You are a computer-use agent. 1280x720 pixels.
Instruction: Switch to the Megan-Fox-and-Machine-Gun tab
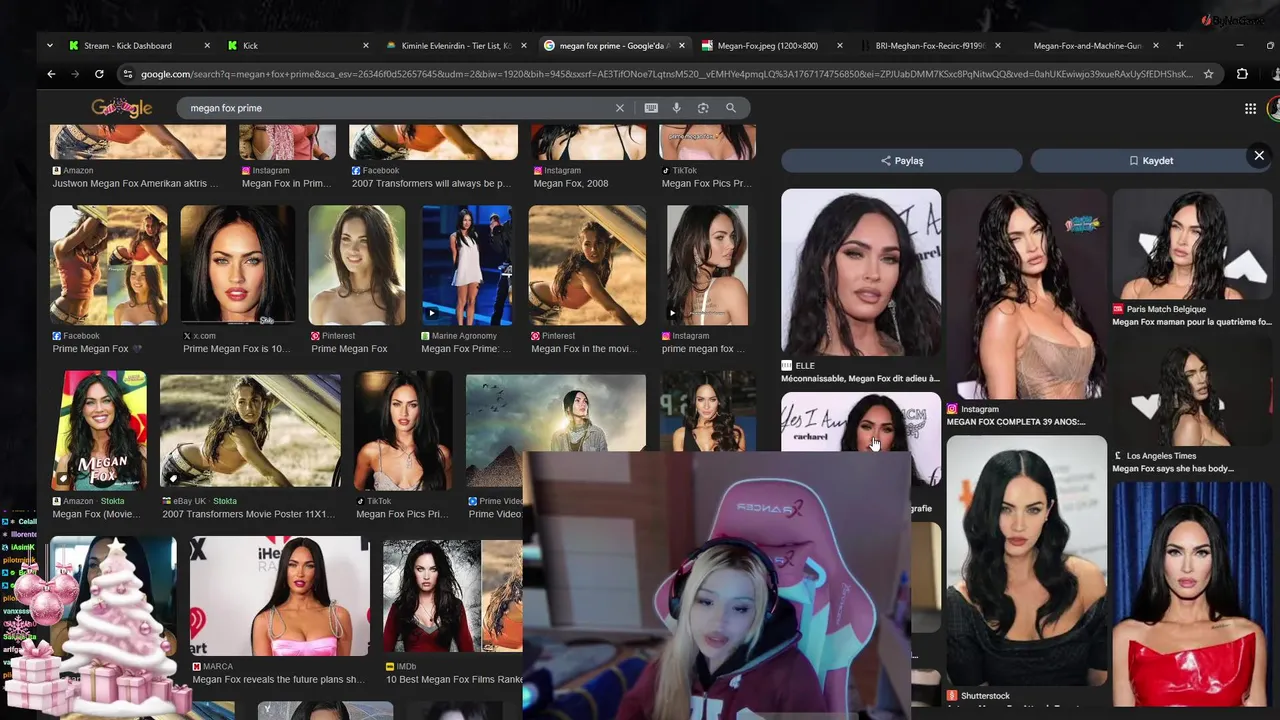1088,45
